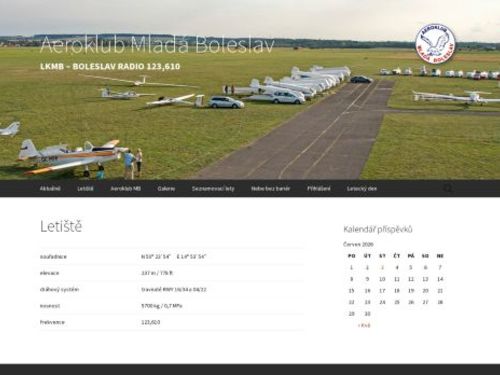Click the coordinates value N 50° E 14°
Screen dimensions: 500x375
pyautogui.click(x=174, y=257)
